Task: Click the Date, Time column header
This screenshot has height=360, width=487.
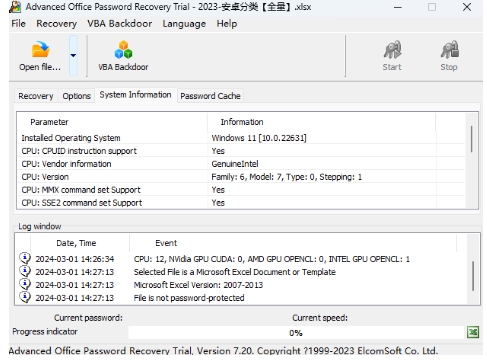Action: (80, 243)
